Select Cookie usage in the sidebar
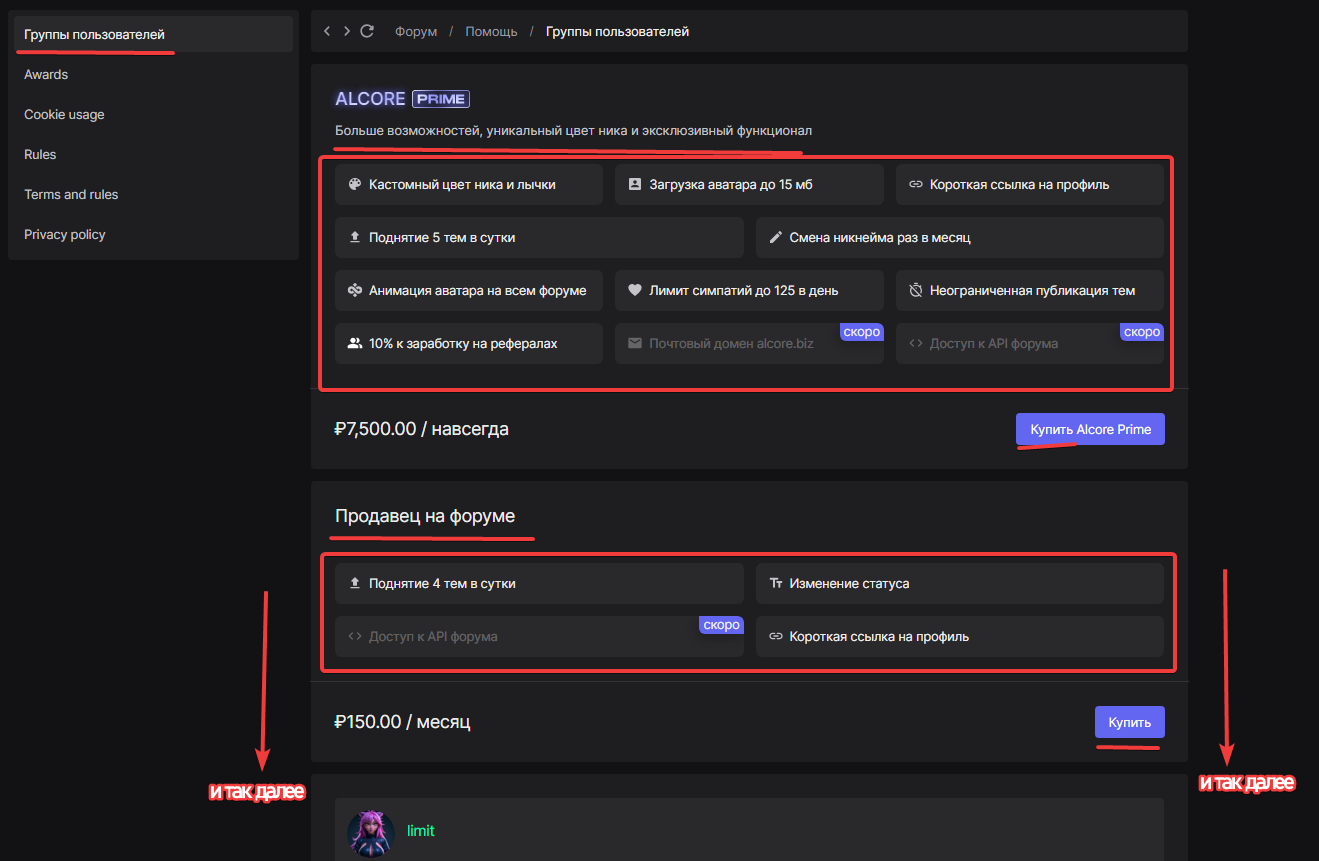 64,115
